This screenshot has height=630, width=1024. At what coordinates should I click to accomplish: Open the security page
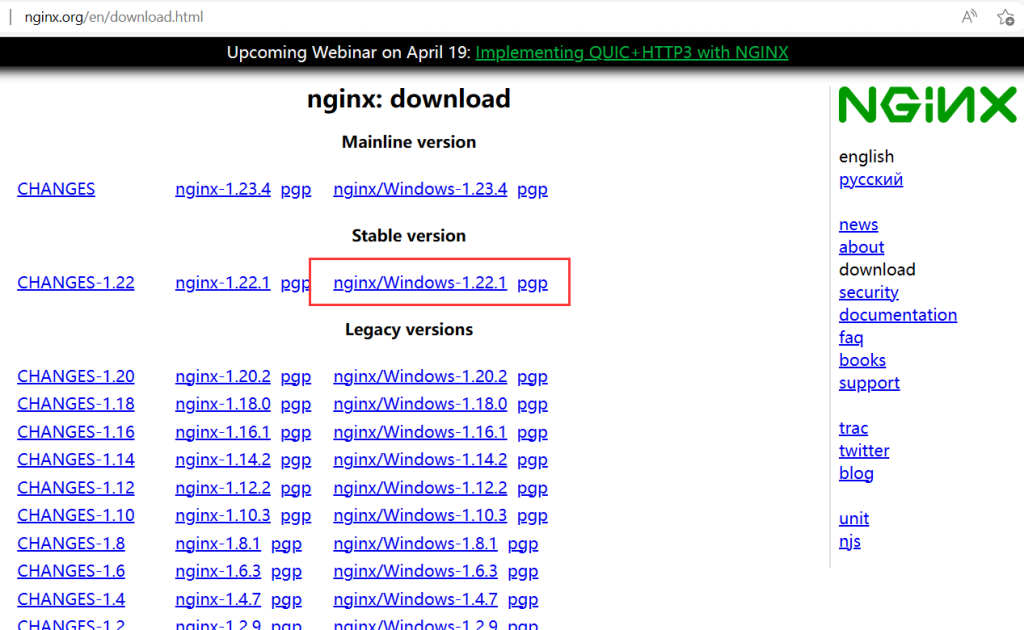click(x=869, y=292)
